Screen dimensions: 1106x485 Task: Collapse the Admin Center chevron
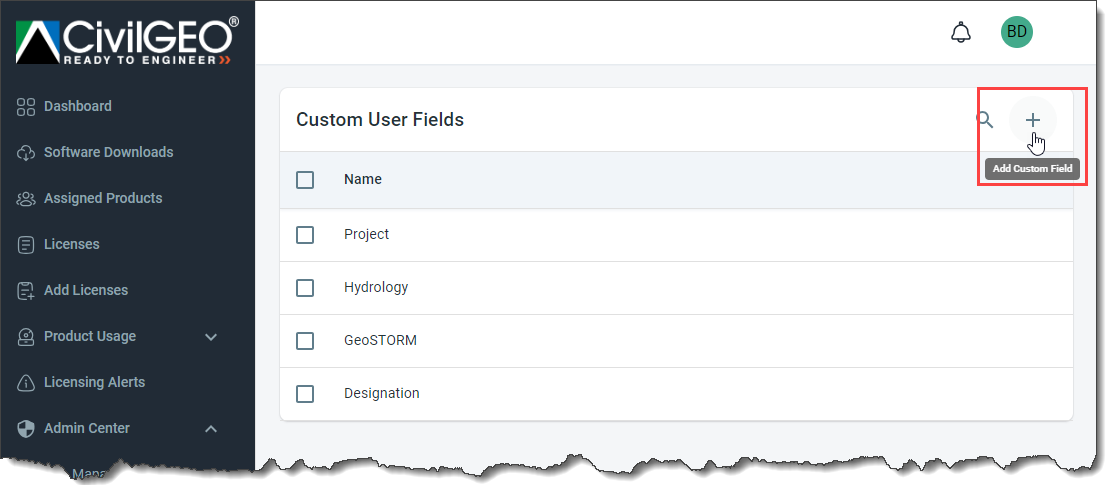click(x=211, y=429)
